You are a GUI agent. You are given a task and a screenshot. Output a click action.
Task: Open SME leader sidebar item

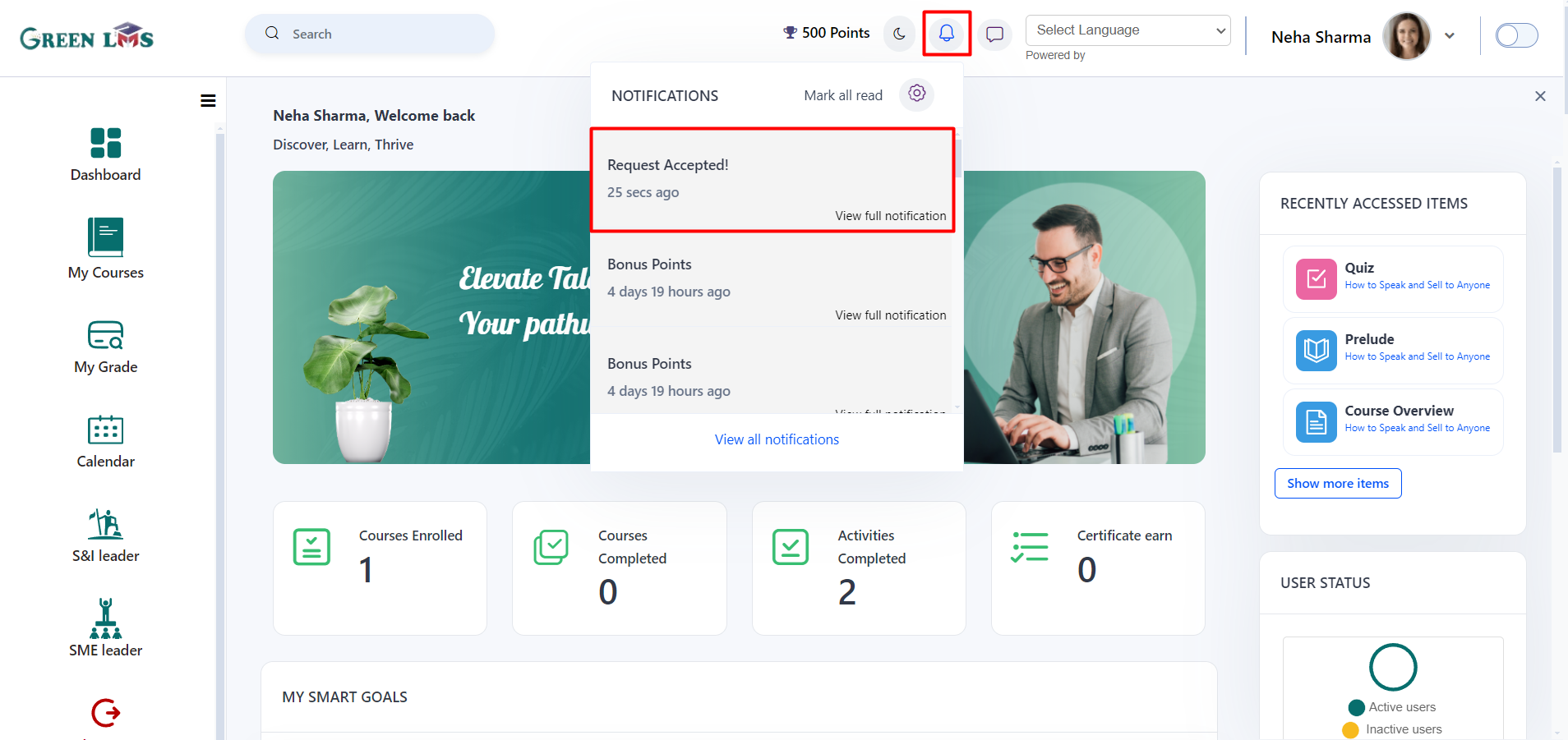click(x=106, y=629)
